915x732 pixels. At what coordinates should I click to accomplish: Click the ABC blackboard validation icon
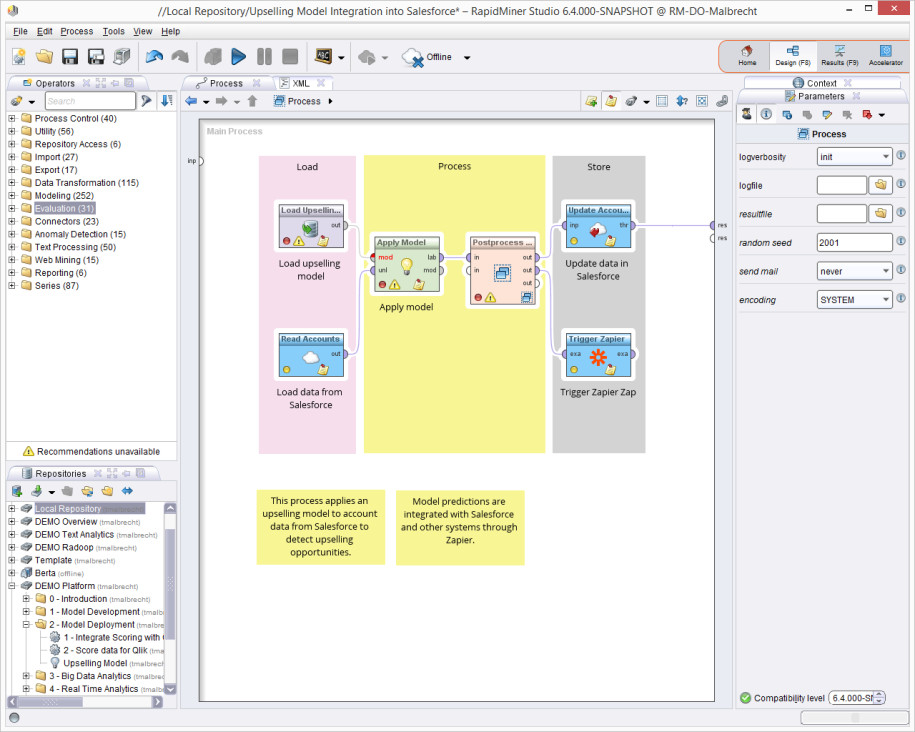click(x=323, y=56)
